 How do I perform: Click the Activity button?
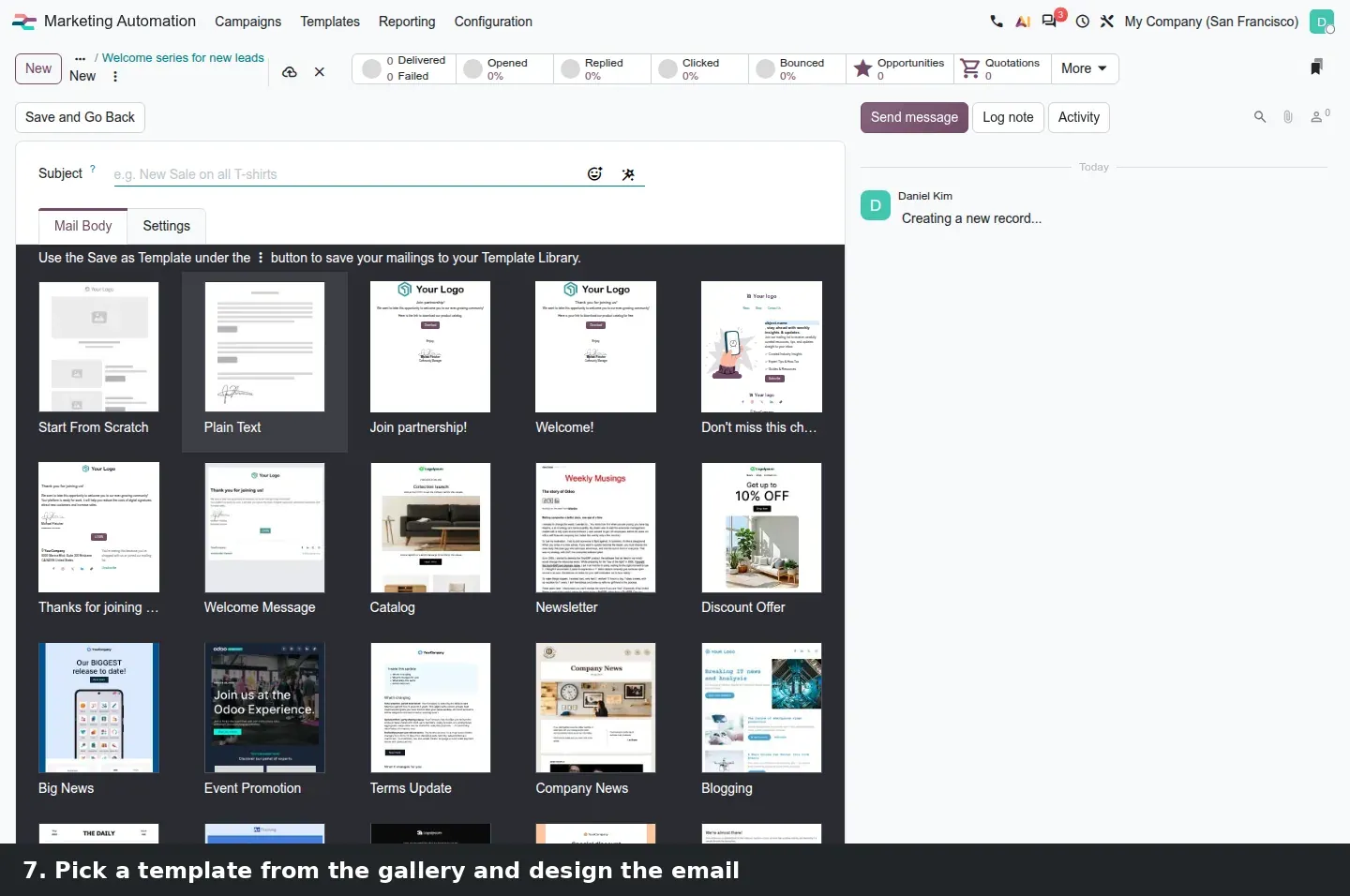click(x=1079, y=117)
